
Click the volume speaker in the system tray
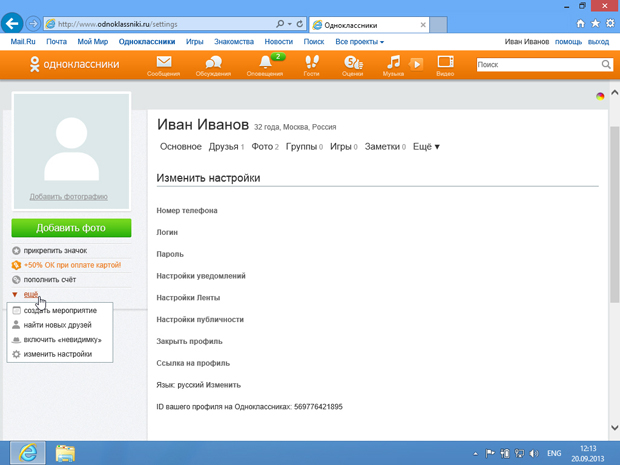(x=534, y=454)
